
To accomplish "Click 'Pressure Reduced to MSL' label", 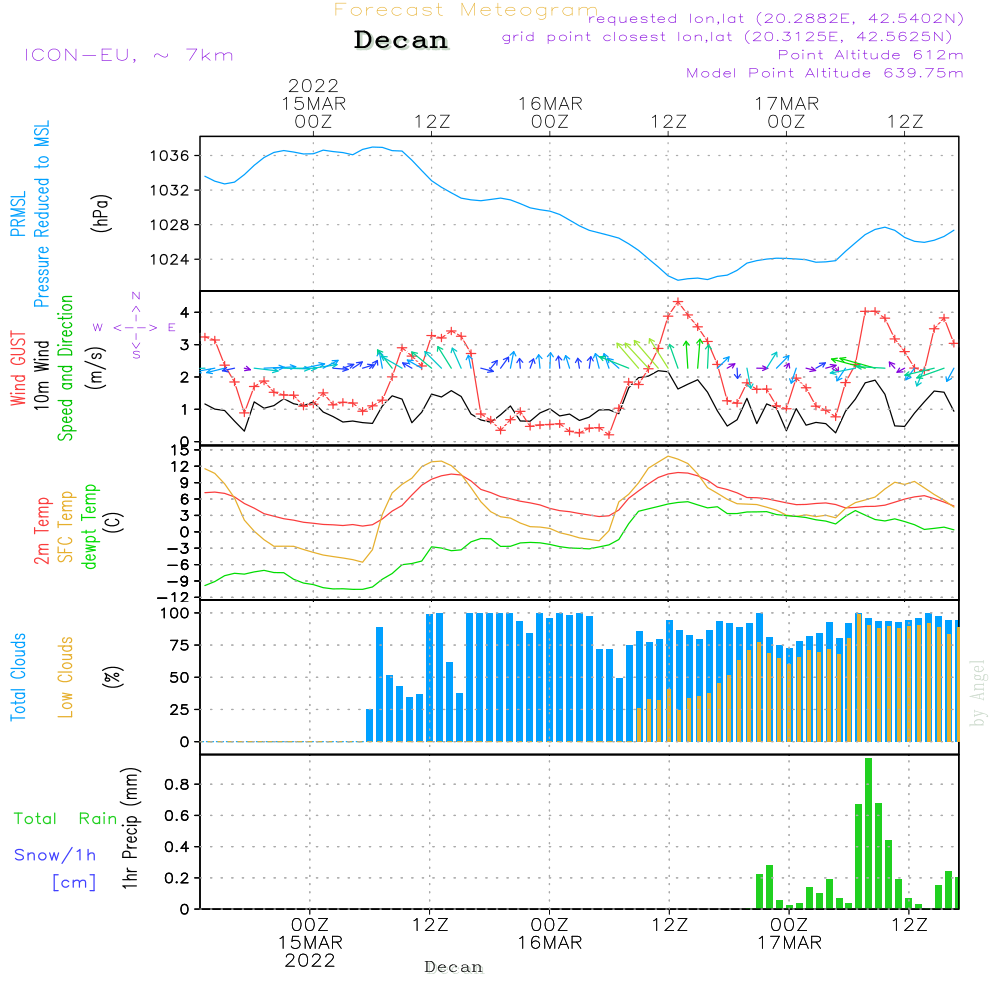I will point(41,214).
